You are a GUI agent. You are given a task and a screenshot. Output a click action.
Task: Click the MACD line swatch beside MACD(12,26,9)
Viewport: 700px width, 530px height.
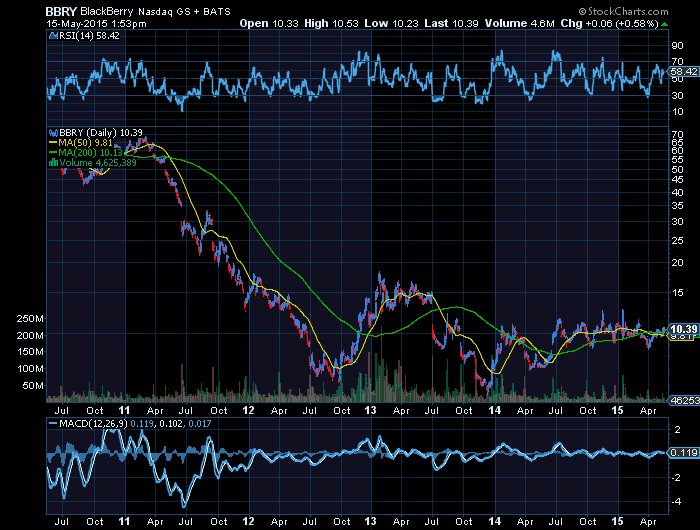point(53,423)
